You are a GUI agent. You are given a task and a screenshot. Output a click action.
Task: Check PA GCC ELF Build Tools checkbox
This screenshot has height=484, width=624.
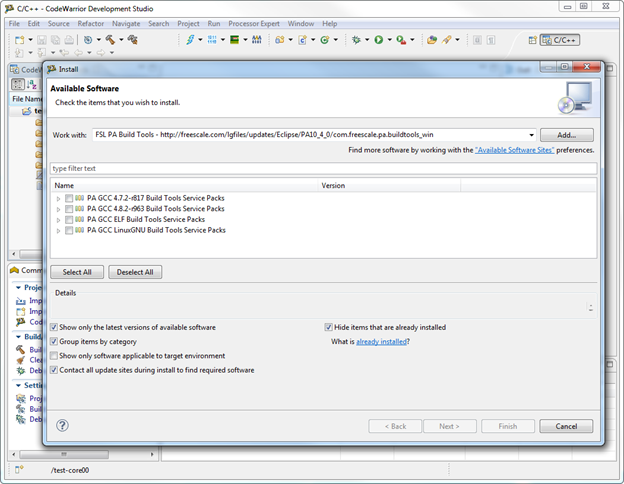click(x=69, y=220)
